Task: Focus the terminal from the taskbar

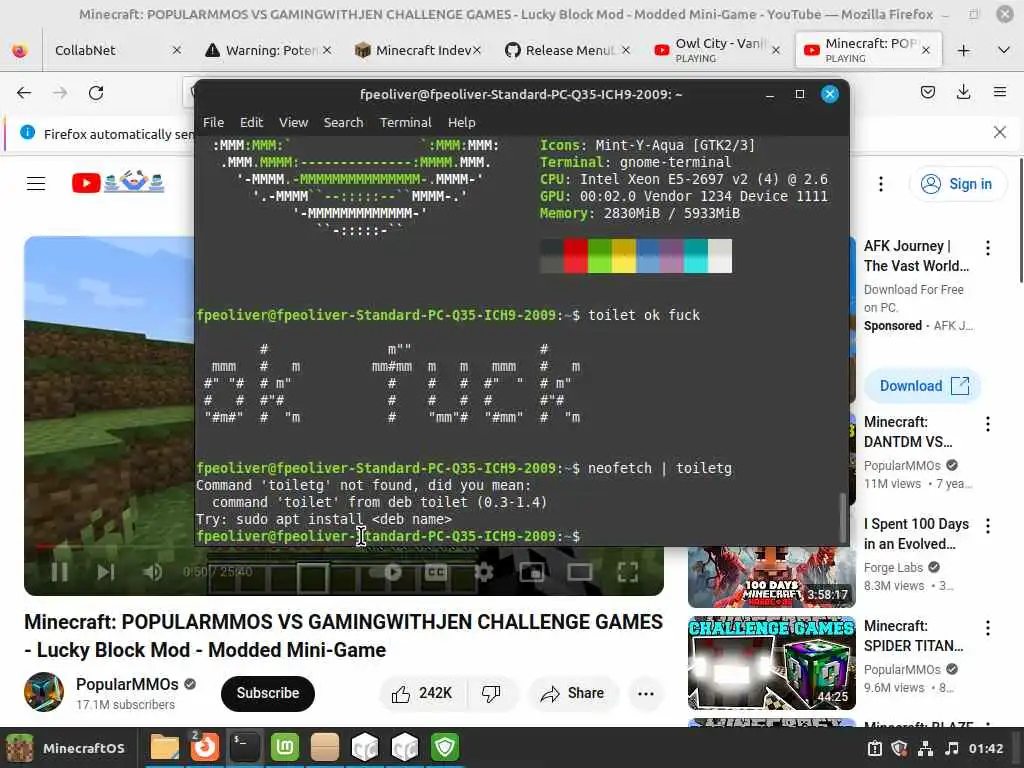Action: [245, 748]
